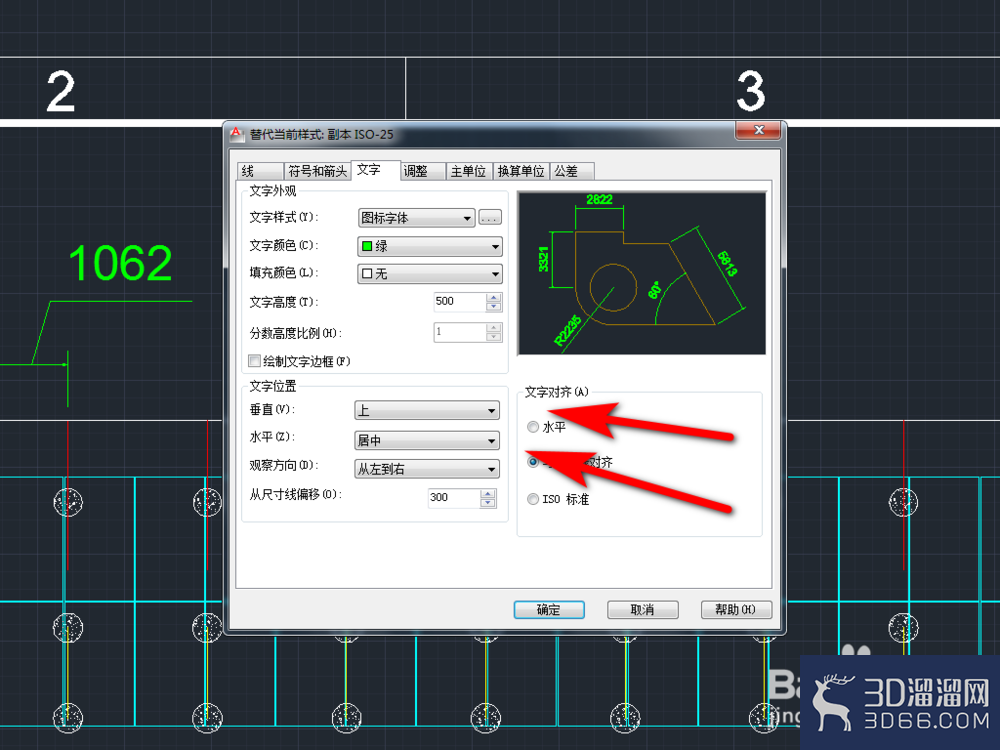Screen dimensions: 1000x750
Task: Open the 垂直 position dropdown
Action: pyautogui.click(x=427, y=410)
